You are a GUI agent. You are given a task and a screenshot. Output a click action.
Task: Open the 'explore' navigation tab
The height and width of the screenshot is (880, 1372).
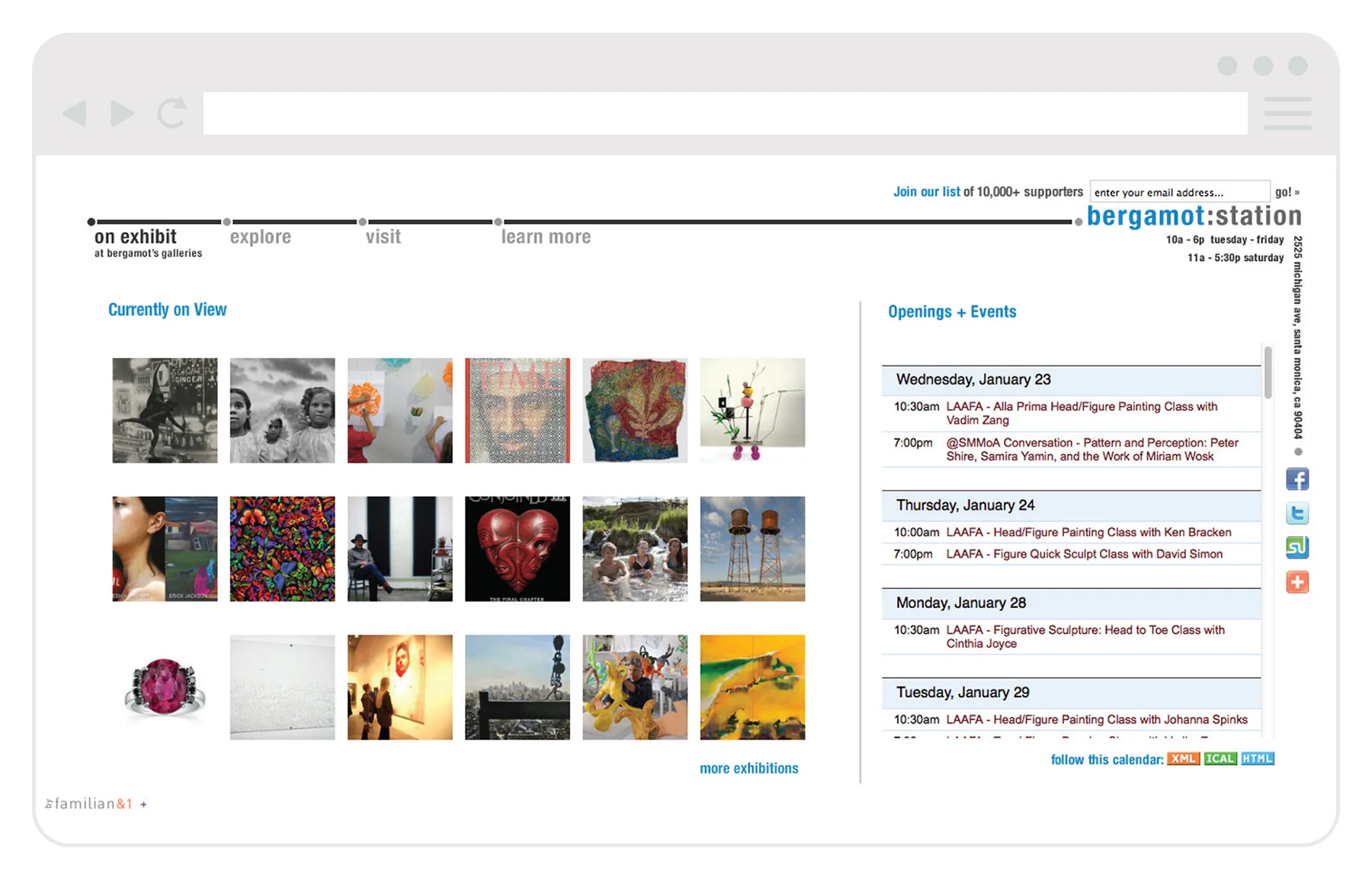coord(261,237)
